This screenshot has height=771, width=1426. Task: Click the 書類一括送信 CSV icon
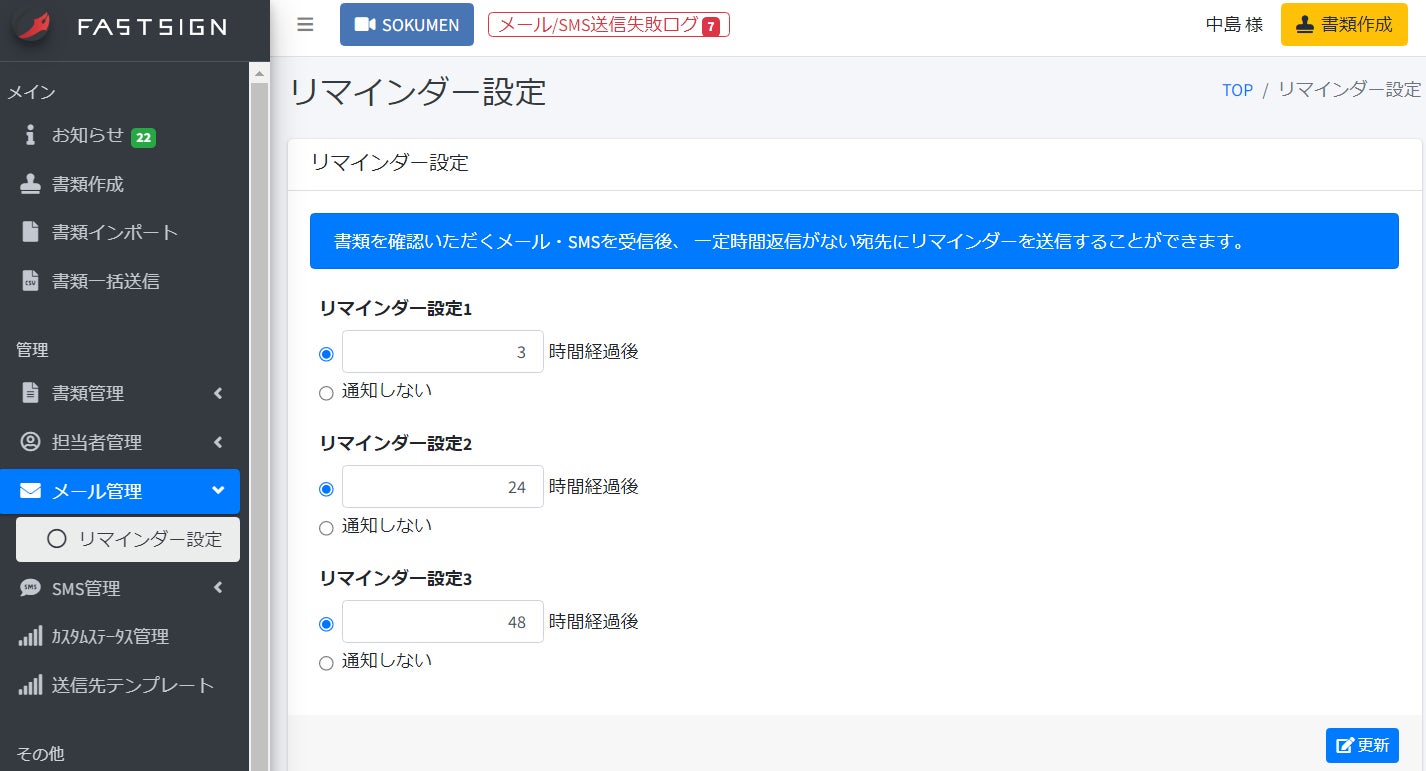click(30, 281)
